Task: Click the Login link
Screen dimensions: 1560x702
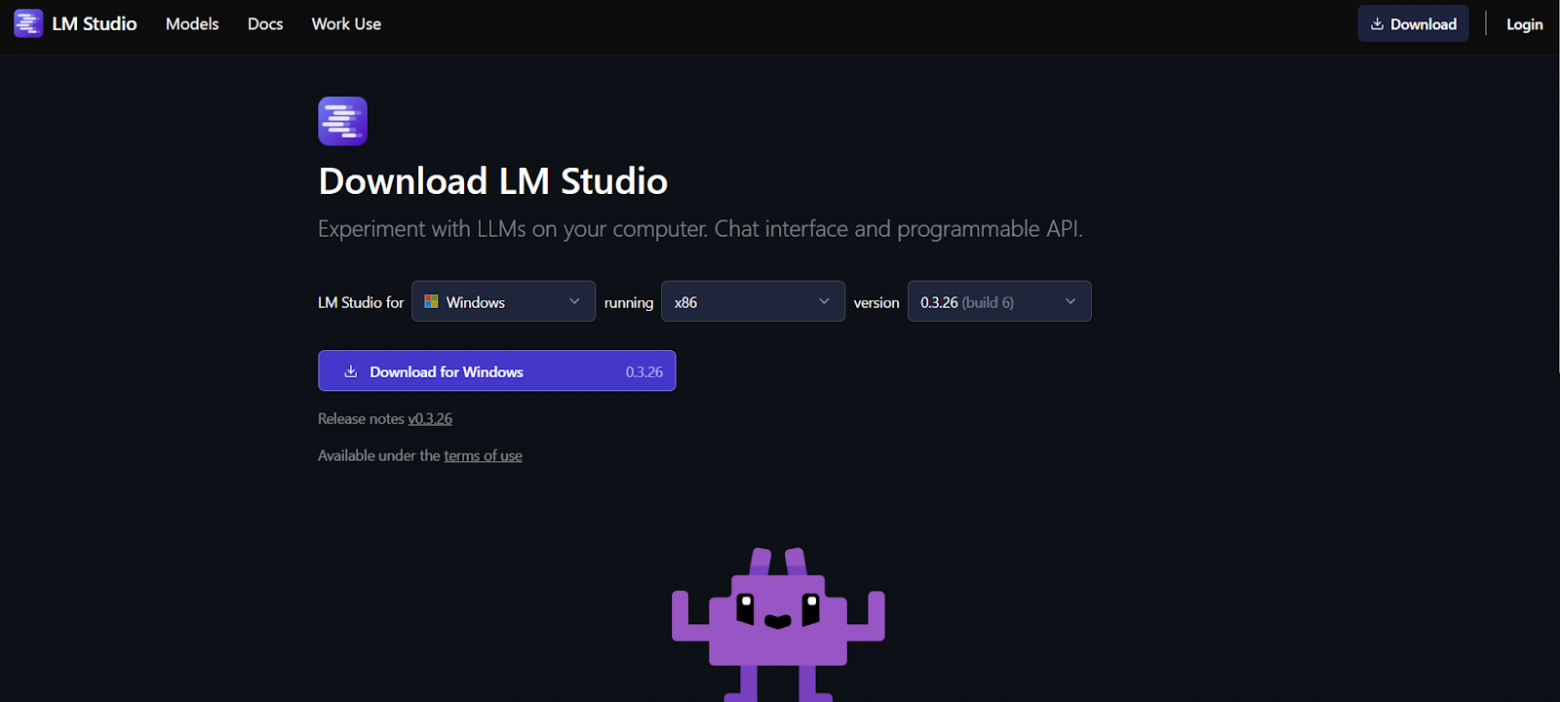Action: click(x=1524, y=24)
